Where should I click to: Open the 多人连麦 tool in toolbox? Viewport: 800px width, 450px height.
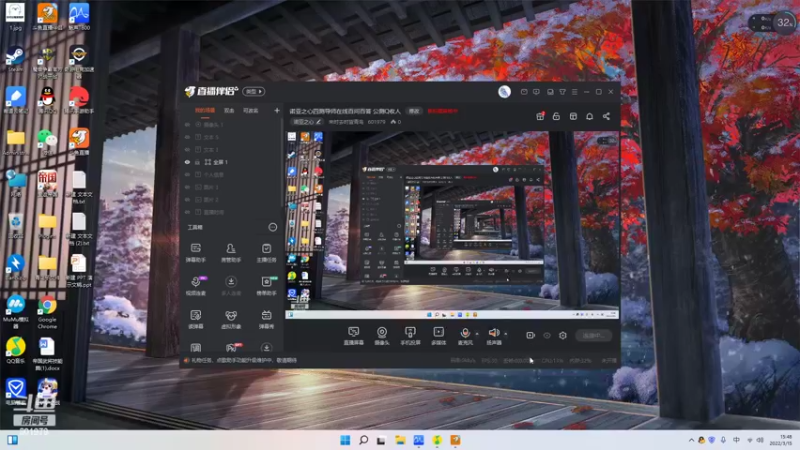pyautogui.click(x=231, y=286)
